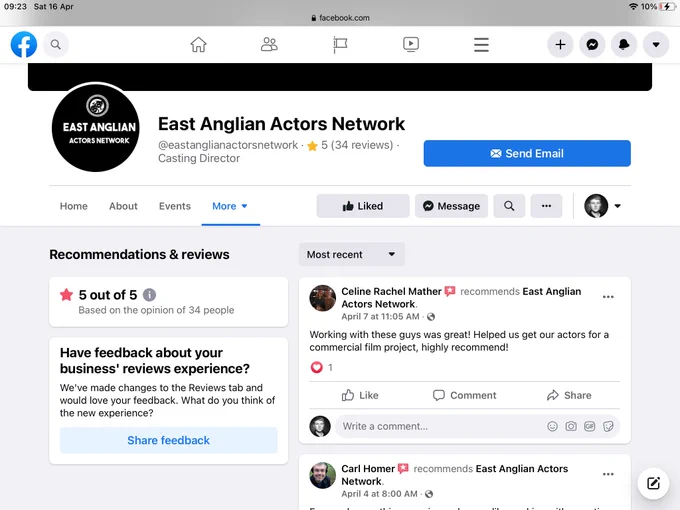Open the About tab
The width and height of the screenshot is (680, 510).
tap(123, 206)
